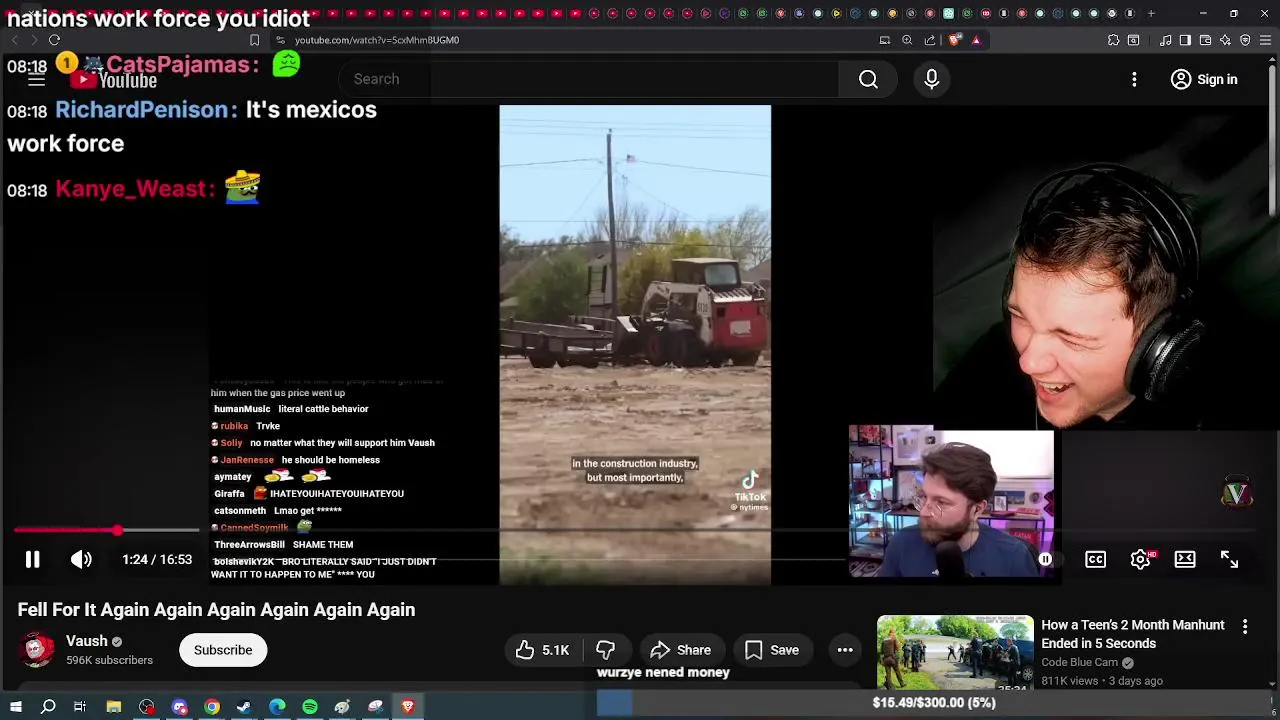The height and width of the screenshot is (720, 1280).
Task: Open Vaush channel avatar
Action: click(x=37, y=650)
